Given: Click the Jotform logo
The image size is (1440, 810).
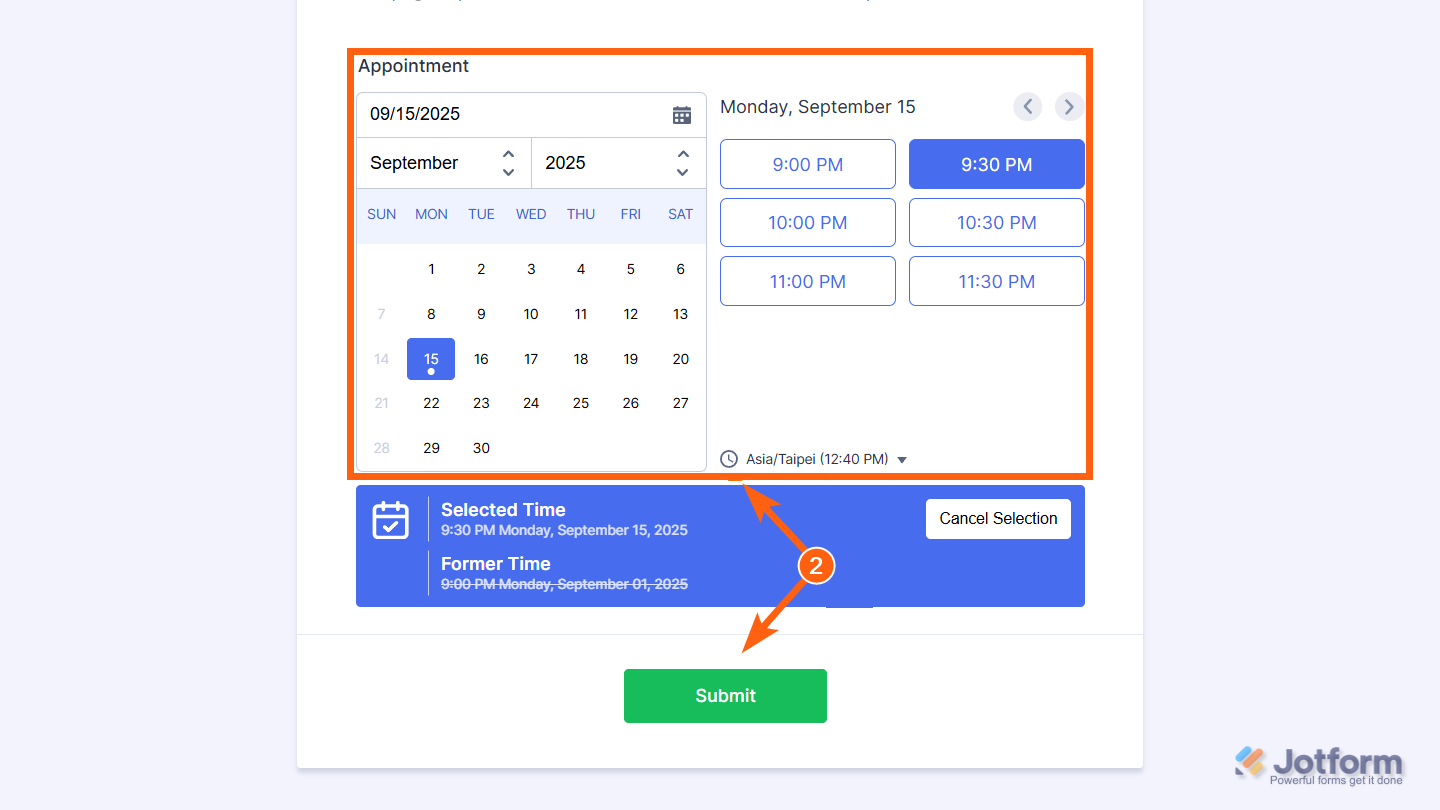Looking at the screenshot, I should click(1318, 765).
